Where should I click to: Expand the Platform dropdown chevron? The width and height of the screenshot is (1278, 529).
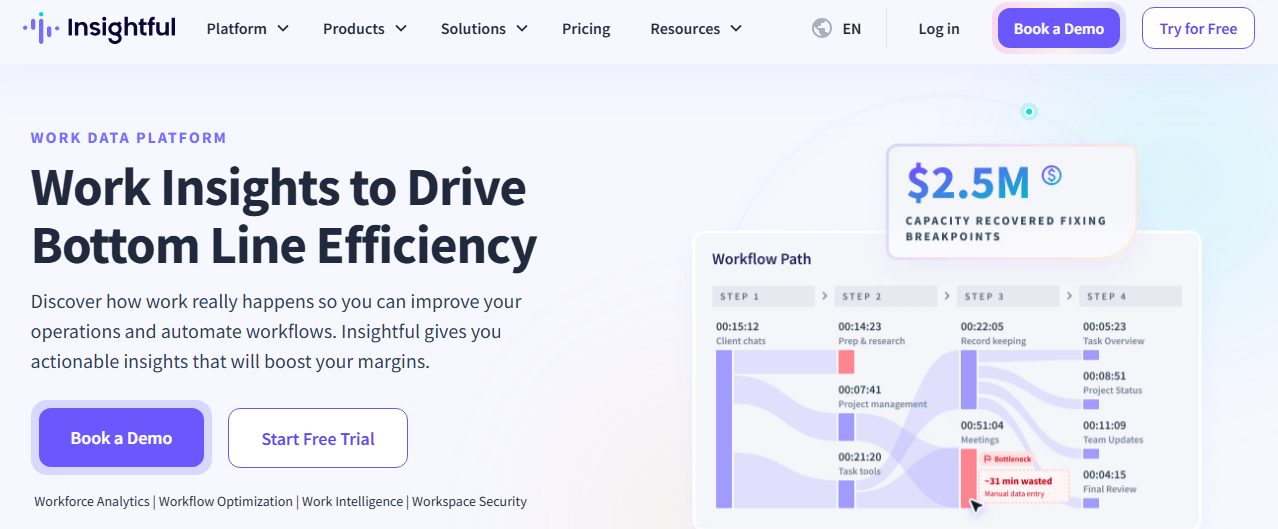pos(282,28)
